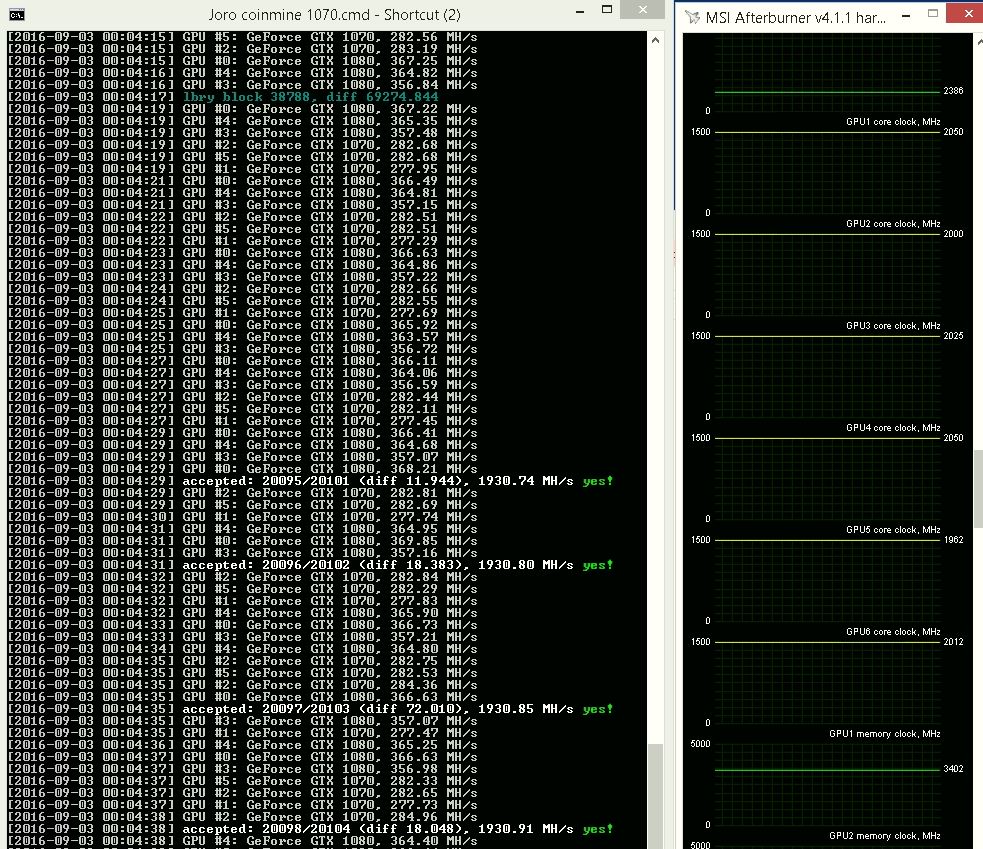
Task: Click the 'MSI Afterburner v4.1.1' window title
Action: 796,18
